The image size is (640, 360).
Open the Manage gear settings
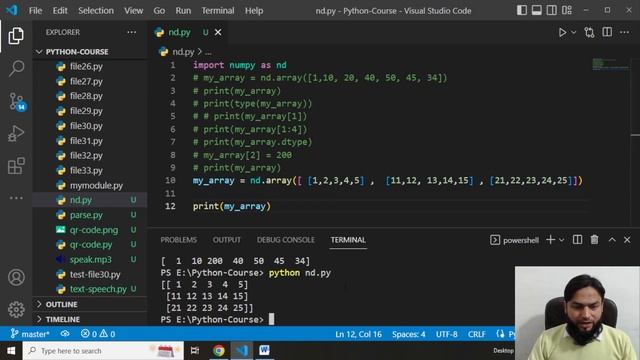16,309
